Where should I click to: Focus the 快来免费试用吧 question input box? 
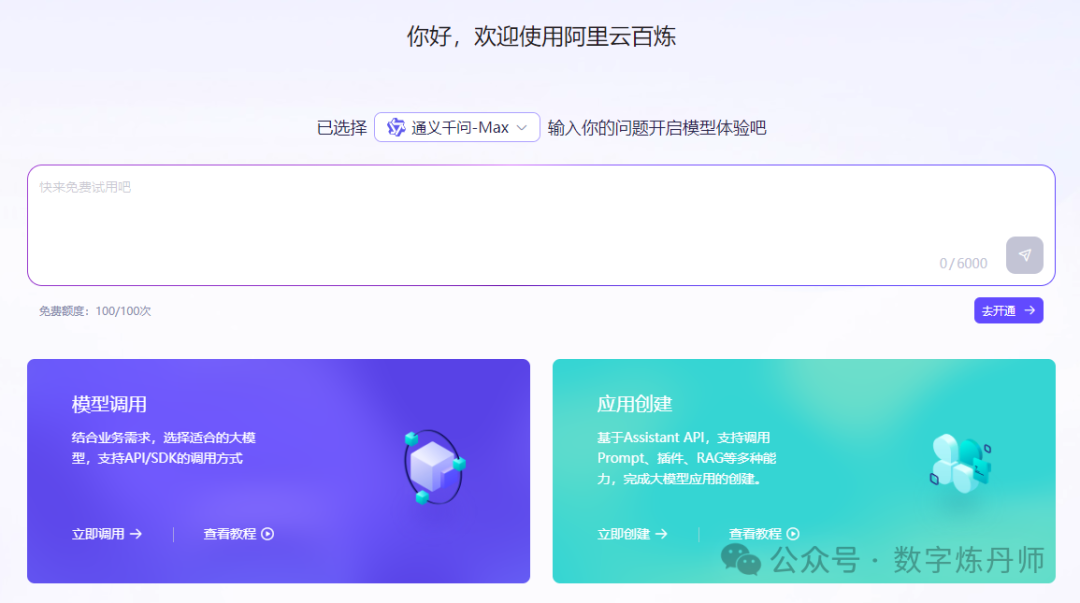coord(541,225)
